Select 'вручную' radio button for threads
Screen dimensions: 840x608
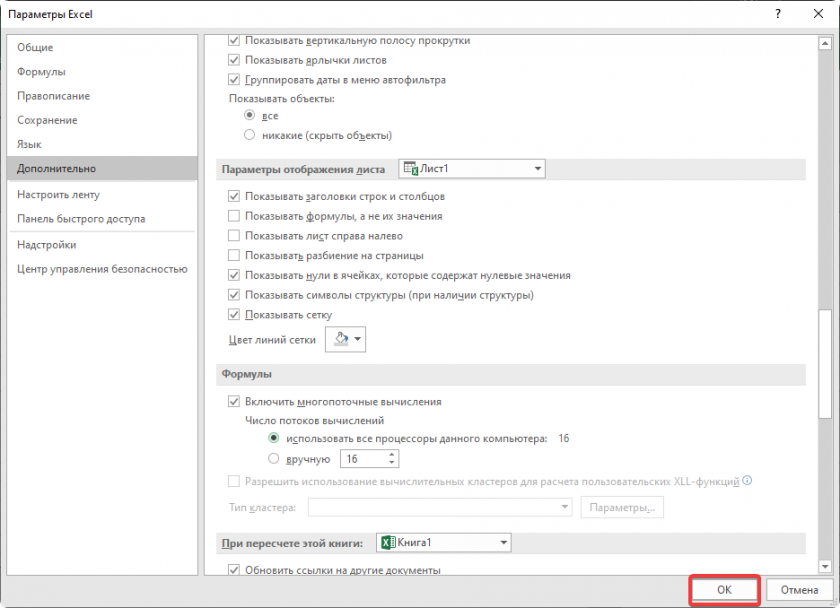click(x=274, y=459)
